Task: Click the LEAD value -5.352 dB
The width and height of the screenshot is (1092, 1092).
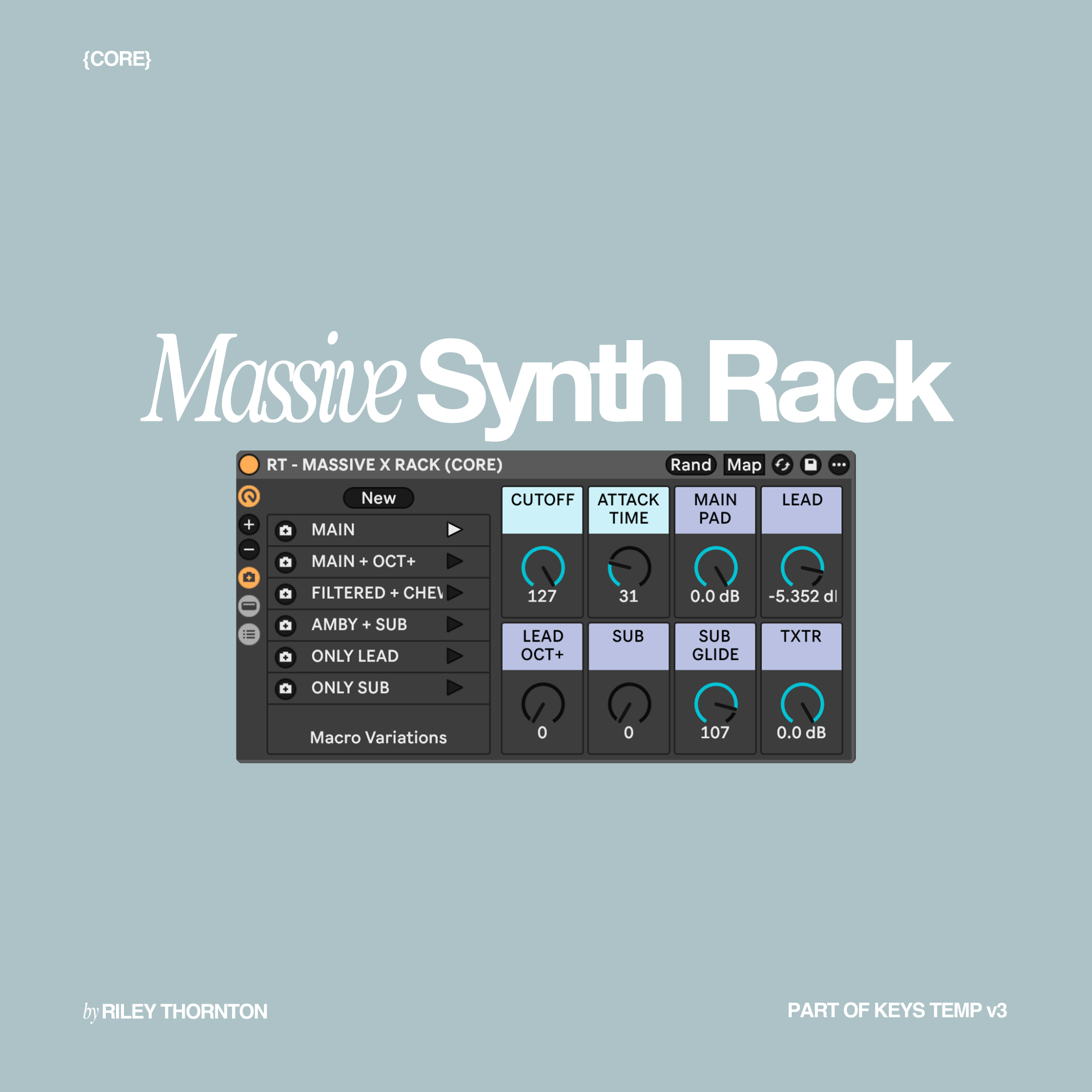Action: click(x=803, y=596)
